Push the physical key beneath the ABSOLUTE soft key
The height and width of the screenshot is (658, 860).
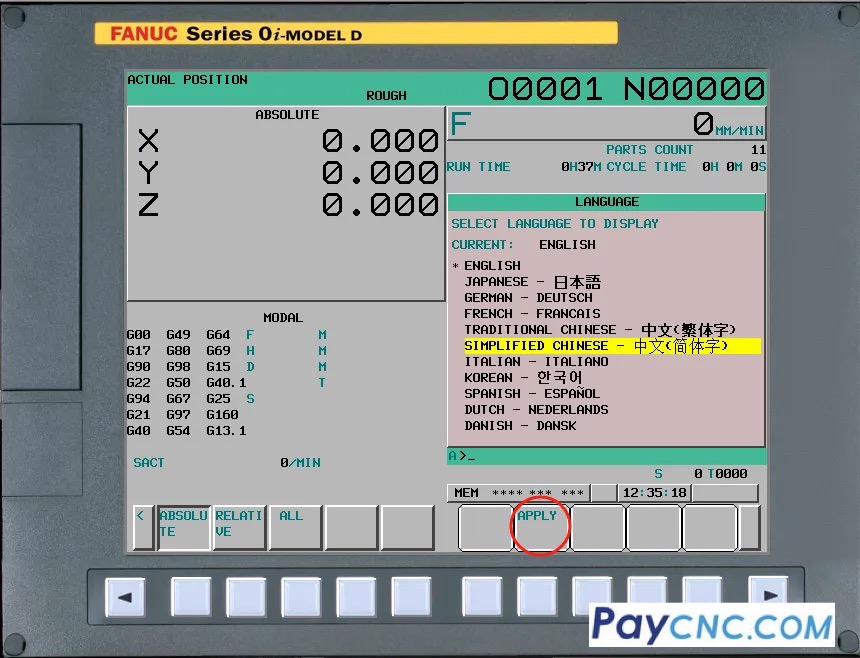click(191, 597)
